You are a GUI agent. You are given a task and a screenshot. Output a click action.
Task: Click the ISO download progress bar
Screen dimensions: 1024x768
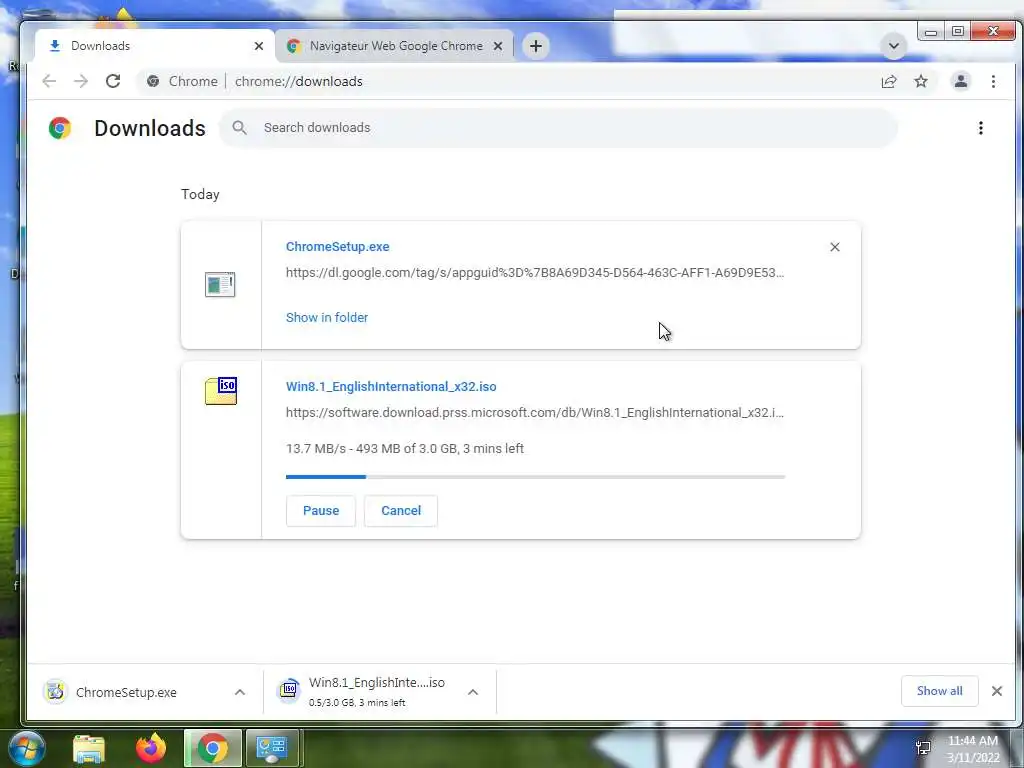point(536,477)
